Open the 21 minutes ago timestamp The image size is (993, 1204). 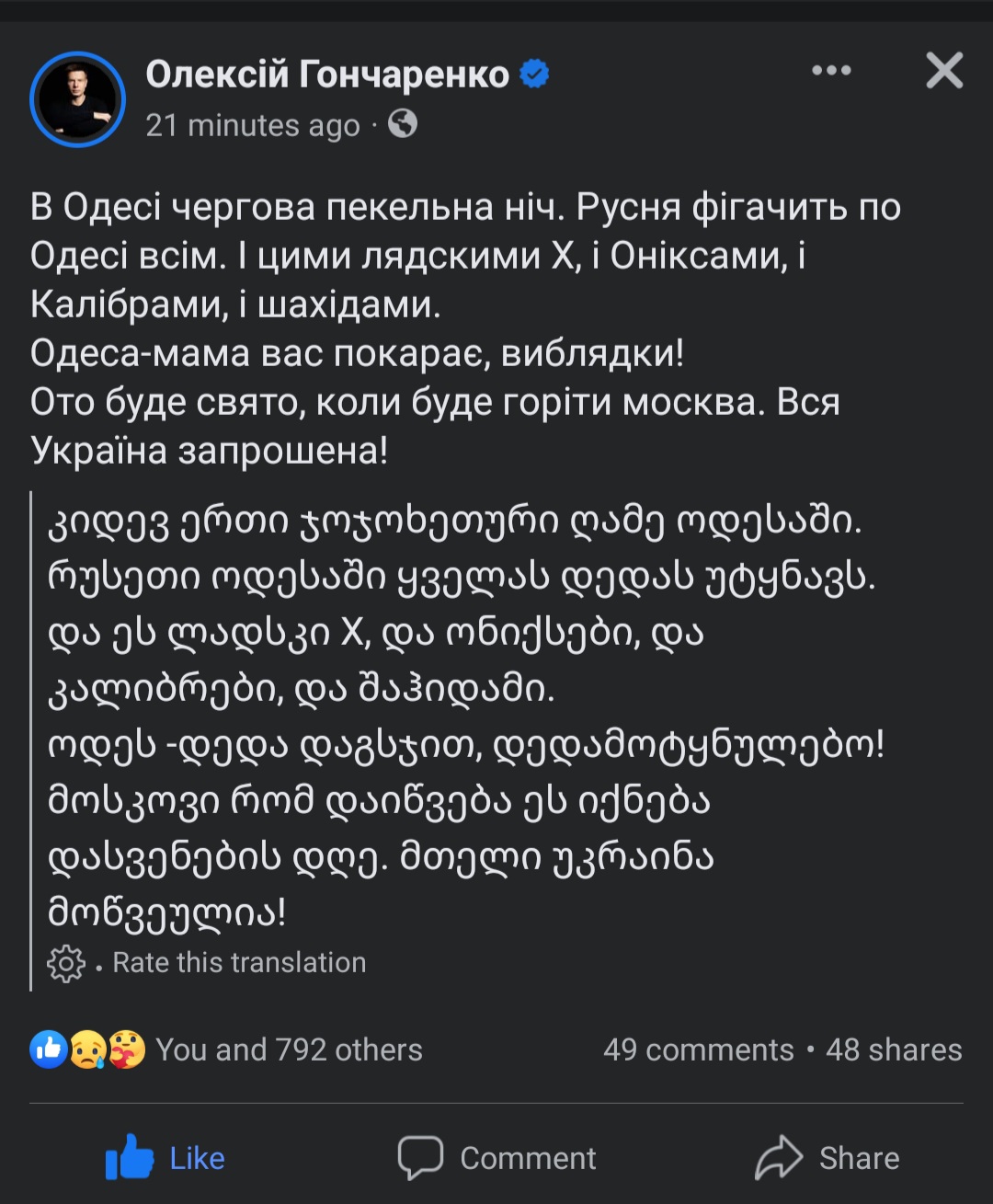[x=252, y=125]
